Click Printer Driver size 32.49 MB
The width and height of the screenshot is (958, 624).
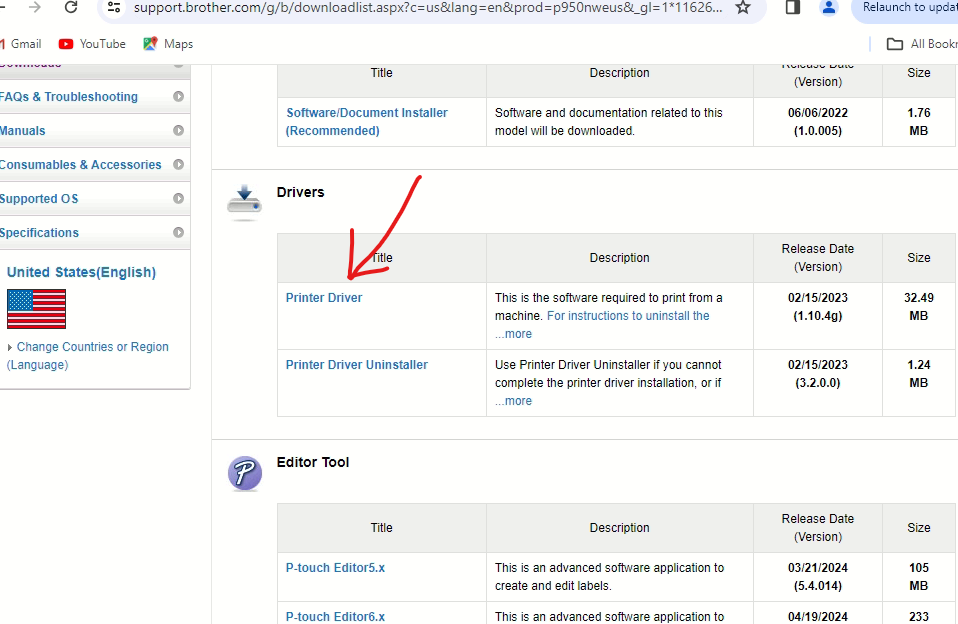(918, 307)
